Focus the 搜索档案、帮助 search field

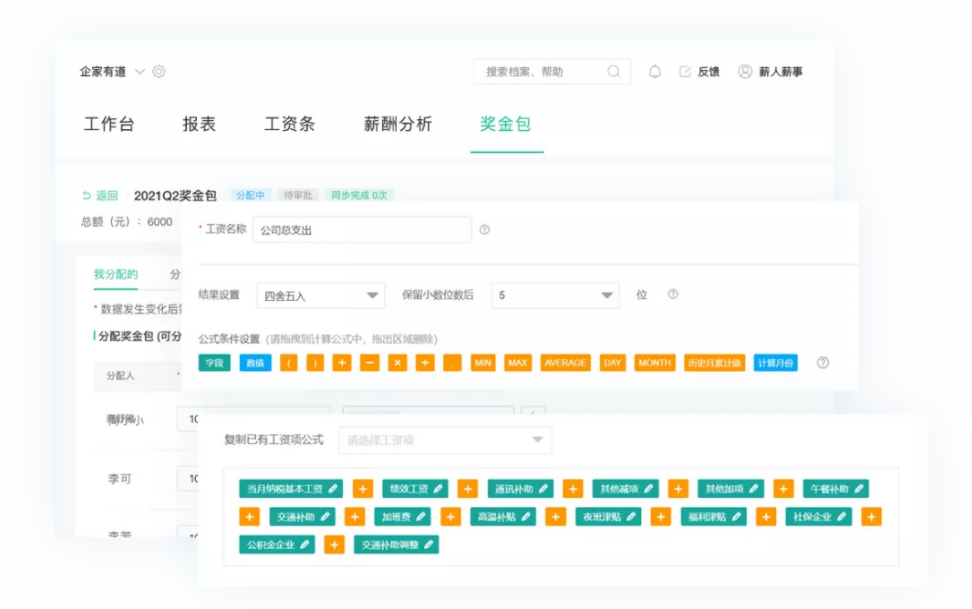pos(552,71)
